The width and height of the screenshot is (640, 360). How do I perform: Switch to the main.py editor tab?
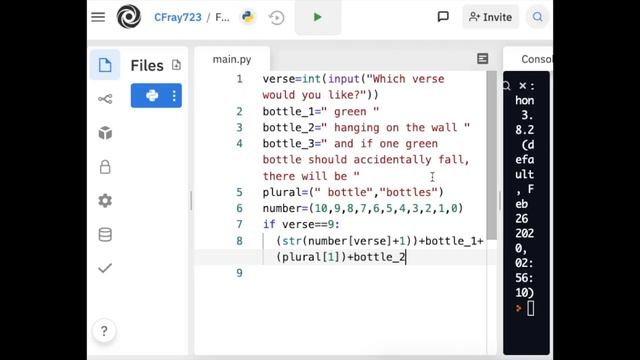coord(232,60)
